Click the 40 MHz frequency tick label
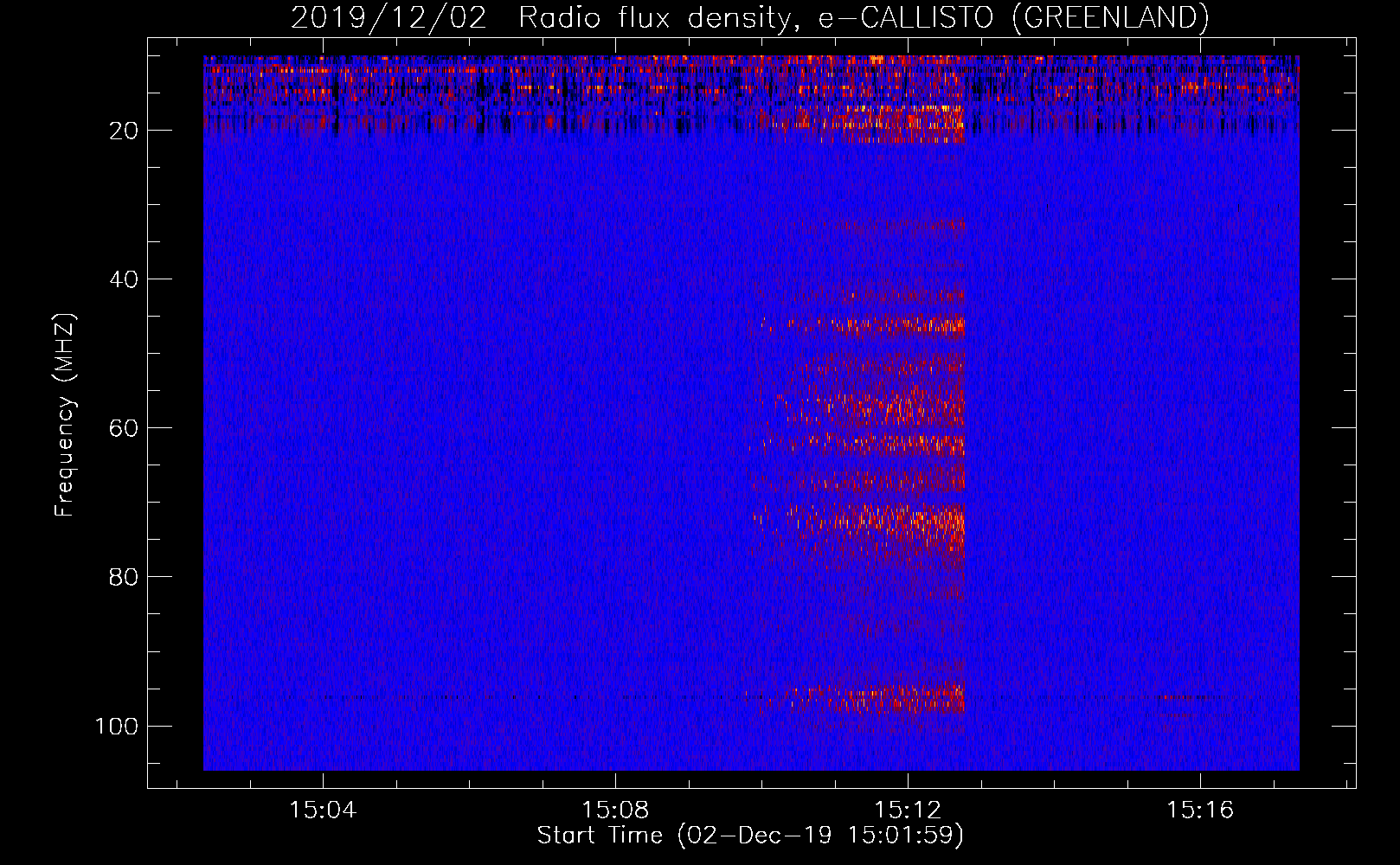 point(124,279)
